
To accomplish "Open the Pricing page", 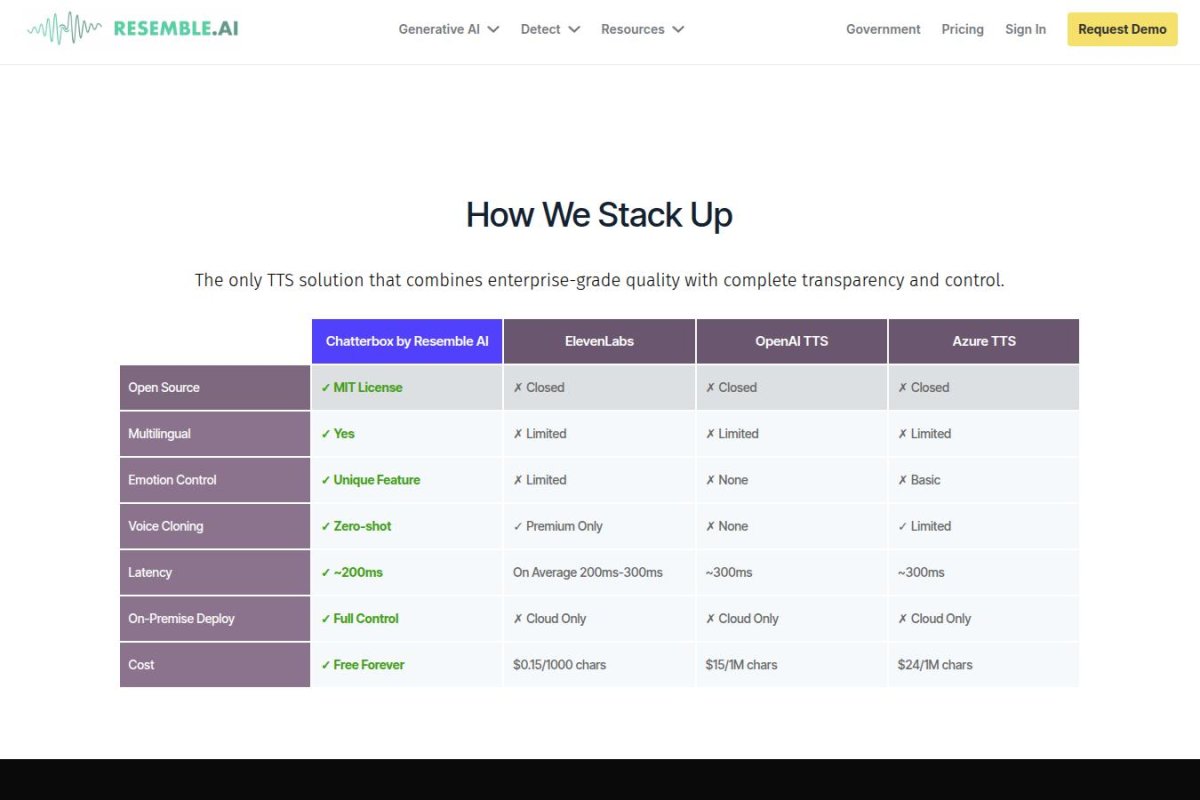I will 962,29.
